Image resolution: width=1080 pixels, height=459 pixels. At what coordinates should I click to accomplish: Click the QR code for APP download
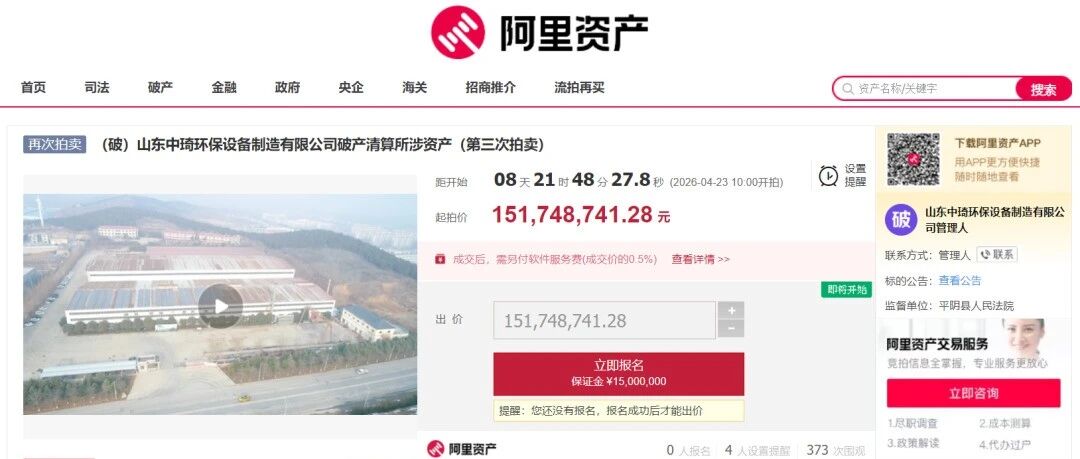point(913,159)
